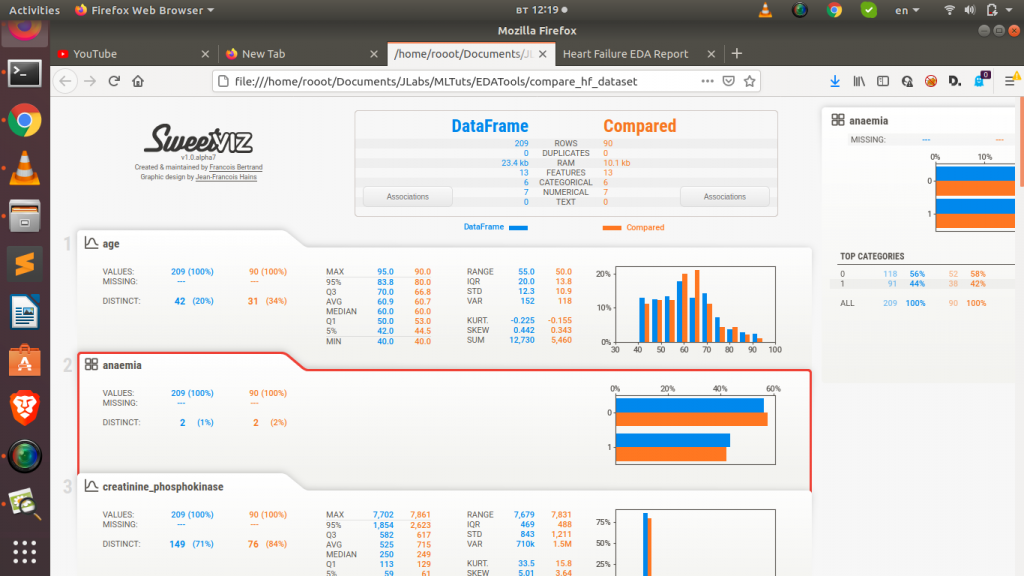This screenshot has height=576, width=1024.
Task: Toggle the anaemia section highlighted in red
Action: pyautogui.click(x=122, y=364)
